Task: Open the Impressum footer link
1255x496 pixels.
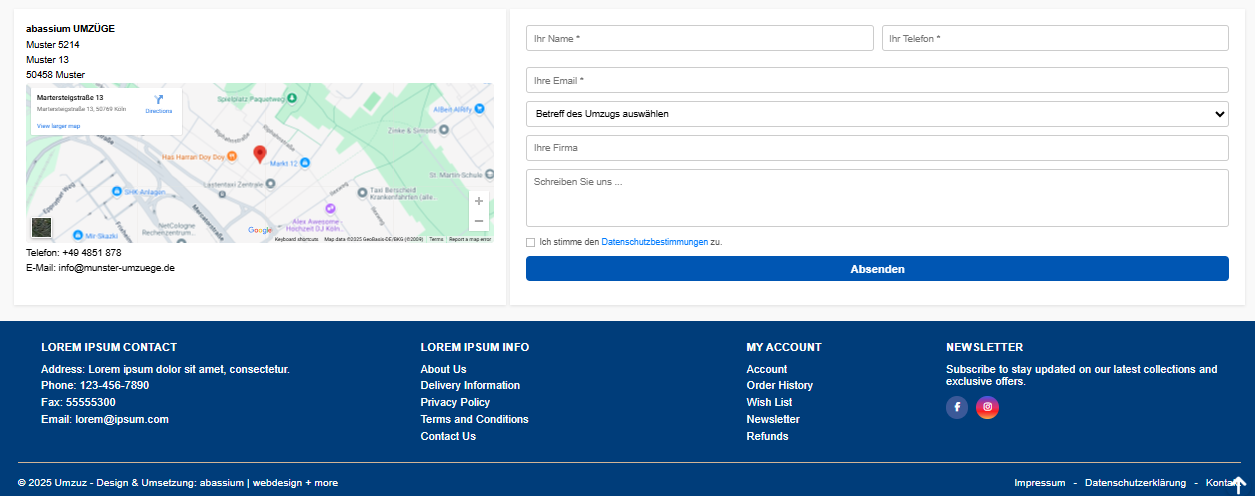Action: point(1039,483)
